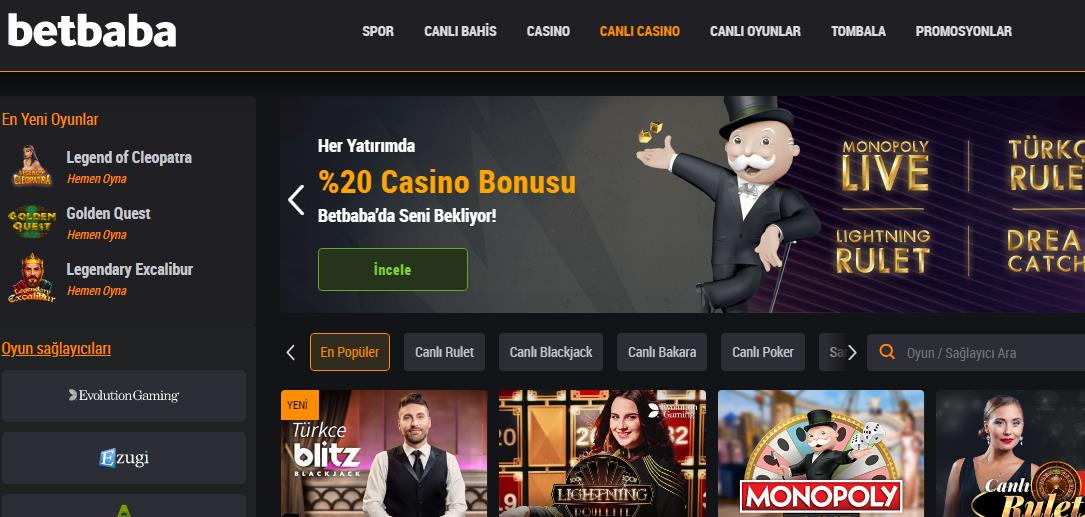The image size is (1085, 517).
Task: Select the Evolution Gaming provider logo
Action: point(124,395)
